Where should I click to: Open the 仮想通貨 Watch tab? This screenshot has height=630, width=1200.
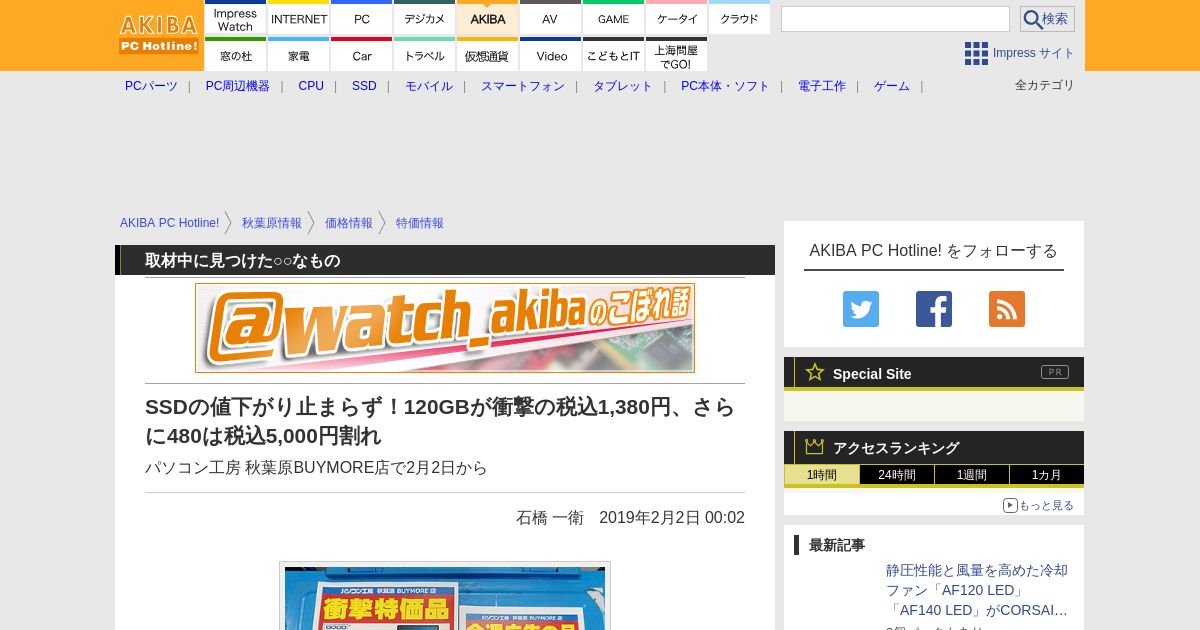(x=488, y=55)
